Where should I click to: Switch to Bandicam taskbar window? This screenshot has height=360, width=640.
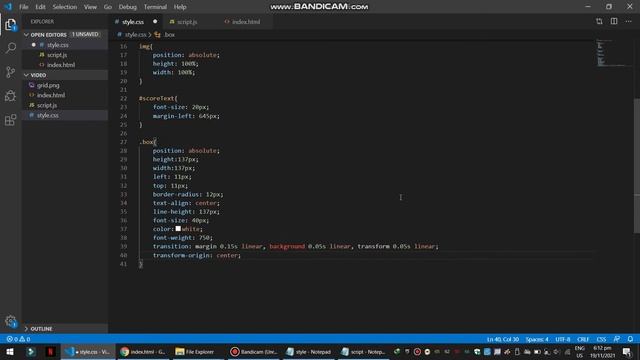click(253, 352)
